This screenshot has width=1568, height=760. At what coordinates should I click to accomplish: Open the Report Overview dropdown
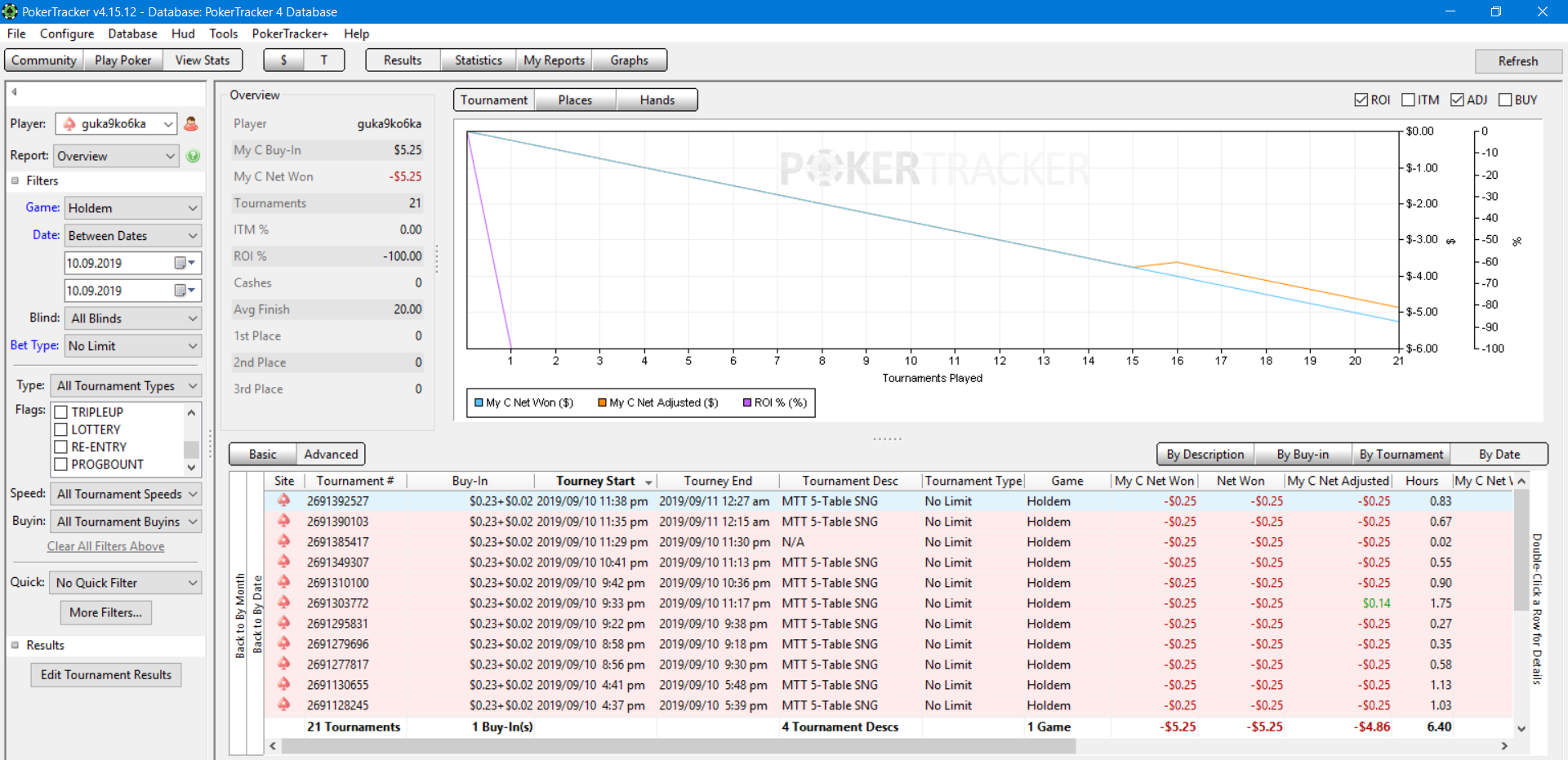(x=116, y=156)
